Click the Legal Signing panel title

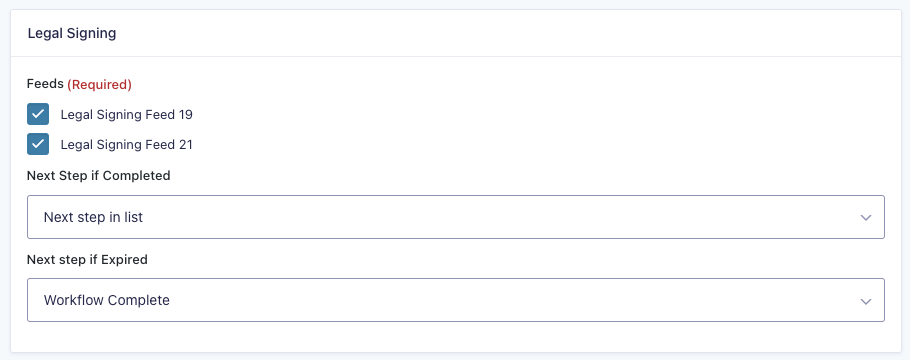click(x=72, y=34)
